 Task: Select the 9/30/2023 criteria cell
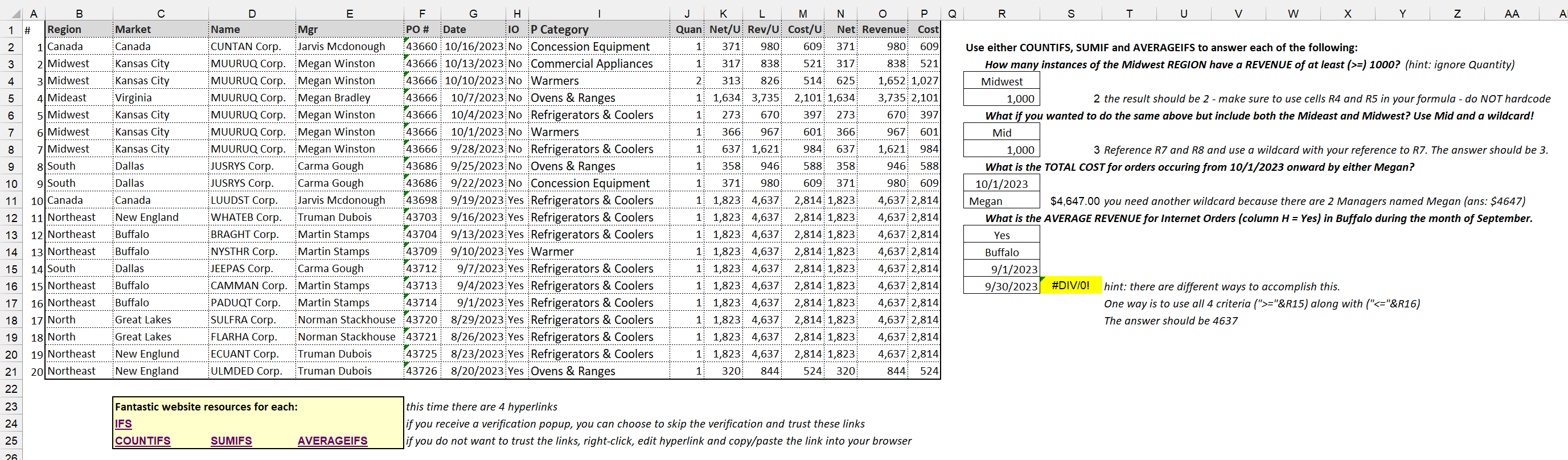[1001, 285]
